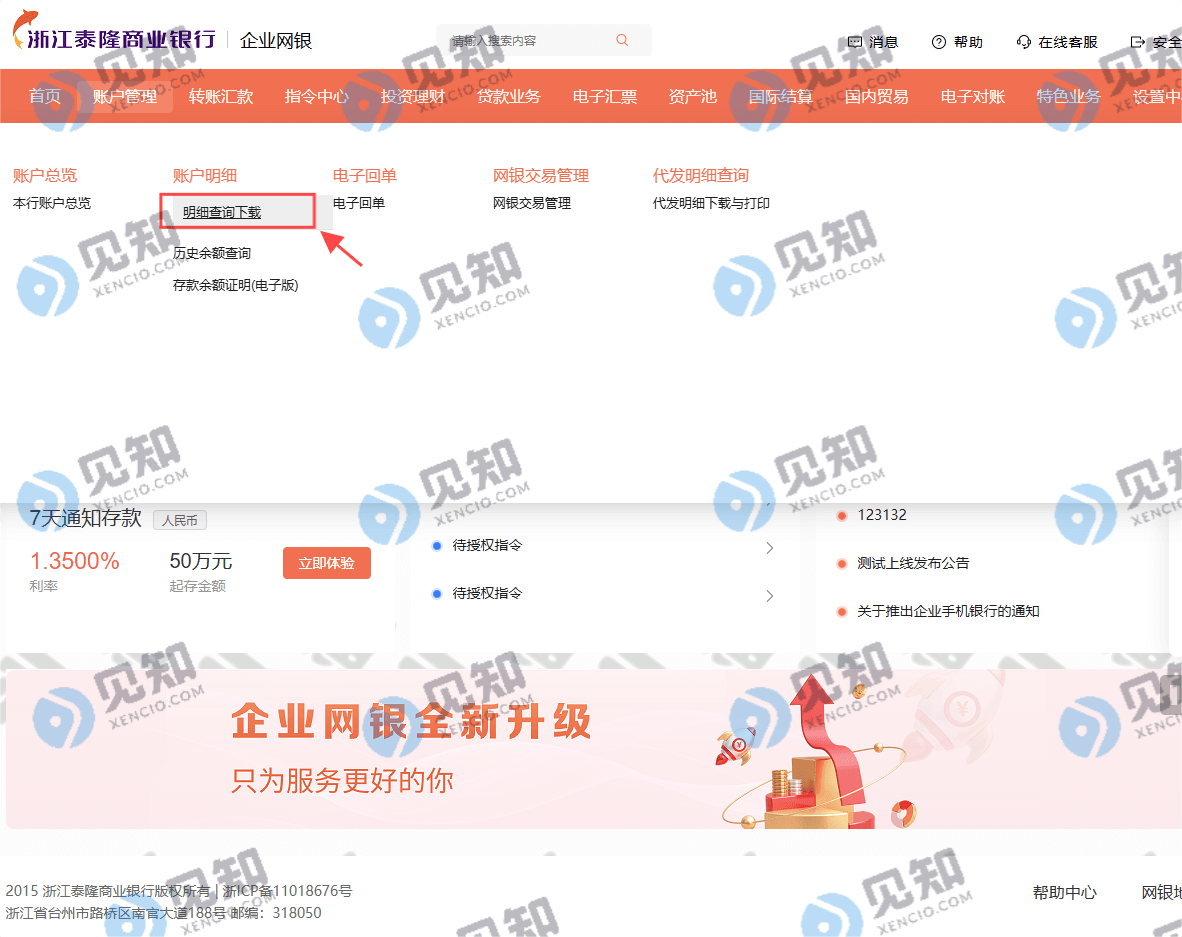Open the 账户管理 menu tab

pyautogui.click(x=125, y=96)
